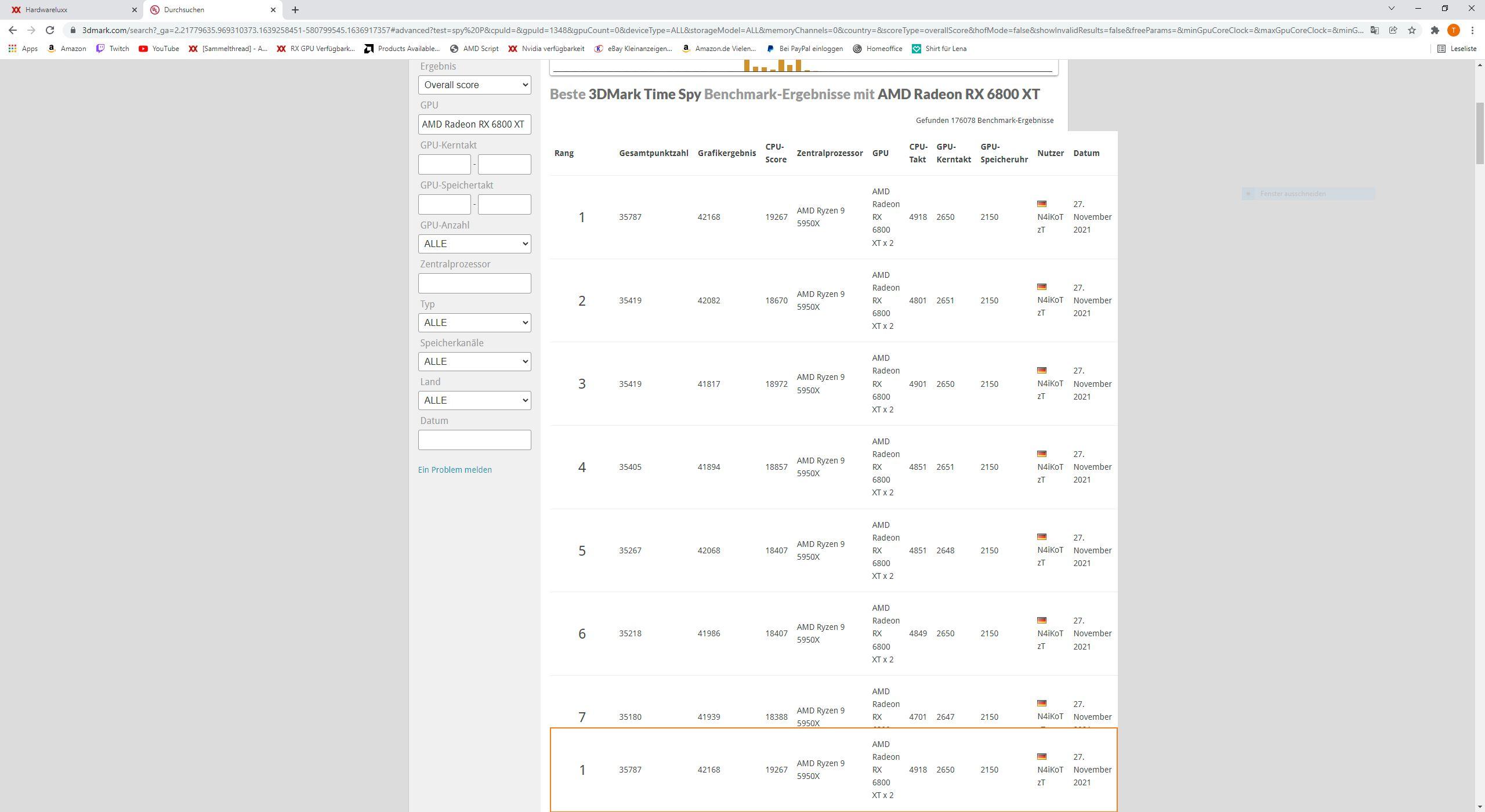Viewport: 1485px width, 812px height.
Task: Focus the Zentralprozessor input field
Action: 474,283
